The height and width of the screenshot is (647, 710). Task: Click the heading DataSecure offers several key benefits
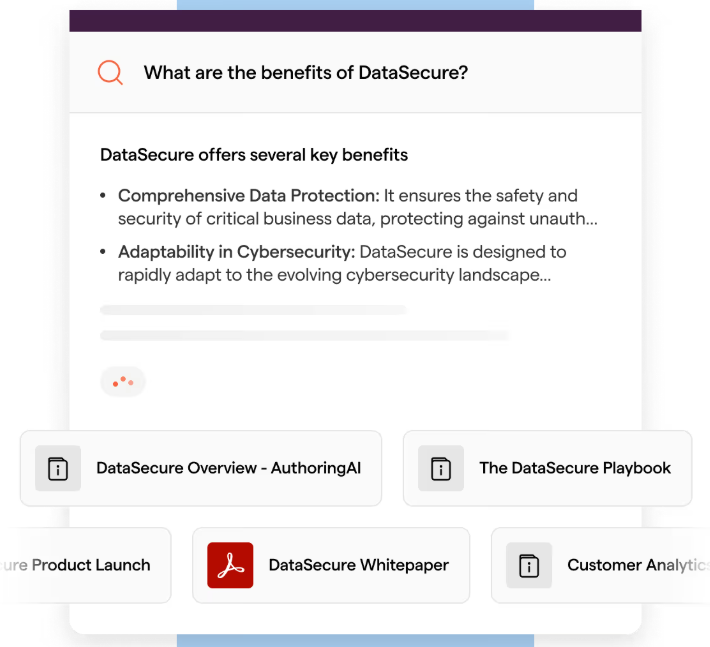(x=254, y=155)
